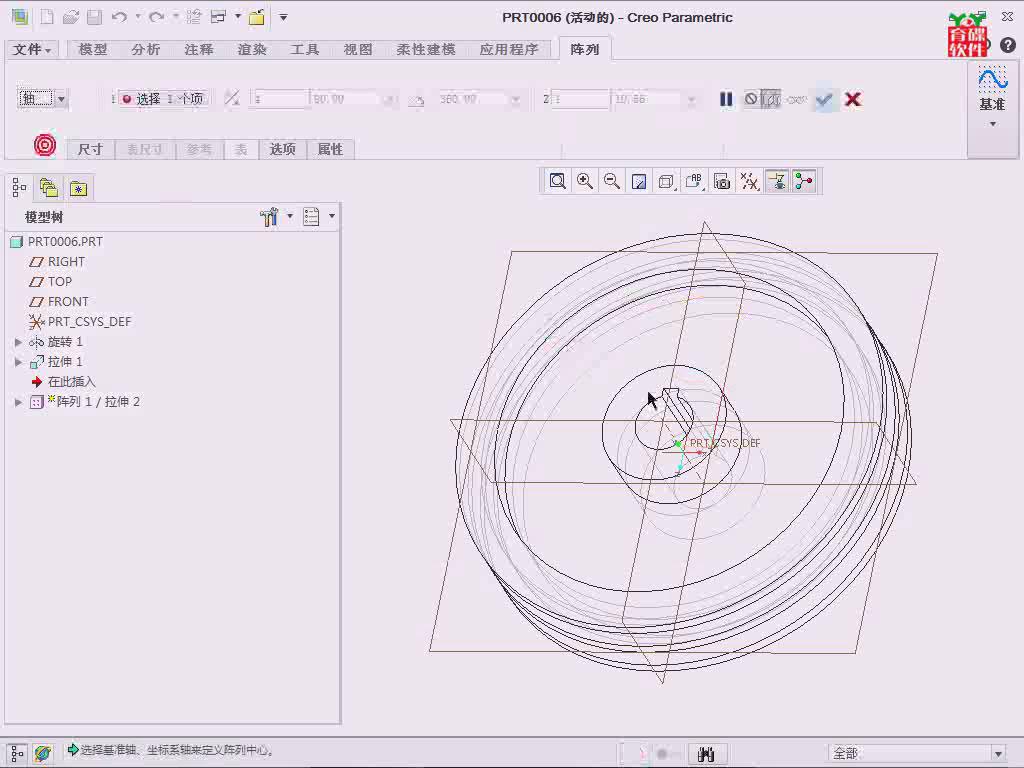The height and width of the screenshot is (768, 1024).
Task: Toggle spin center display
Action: click(x=804, y=181)
